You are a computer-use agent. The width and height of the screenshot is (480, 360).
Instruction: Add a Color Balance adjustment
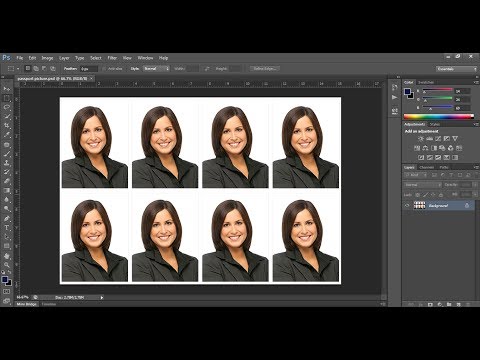click(x=425, y=148)
